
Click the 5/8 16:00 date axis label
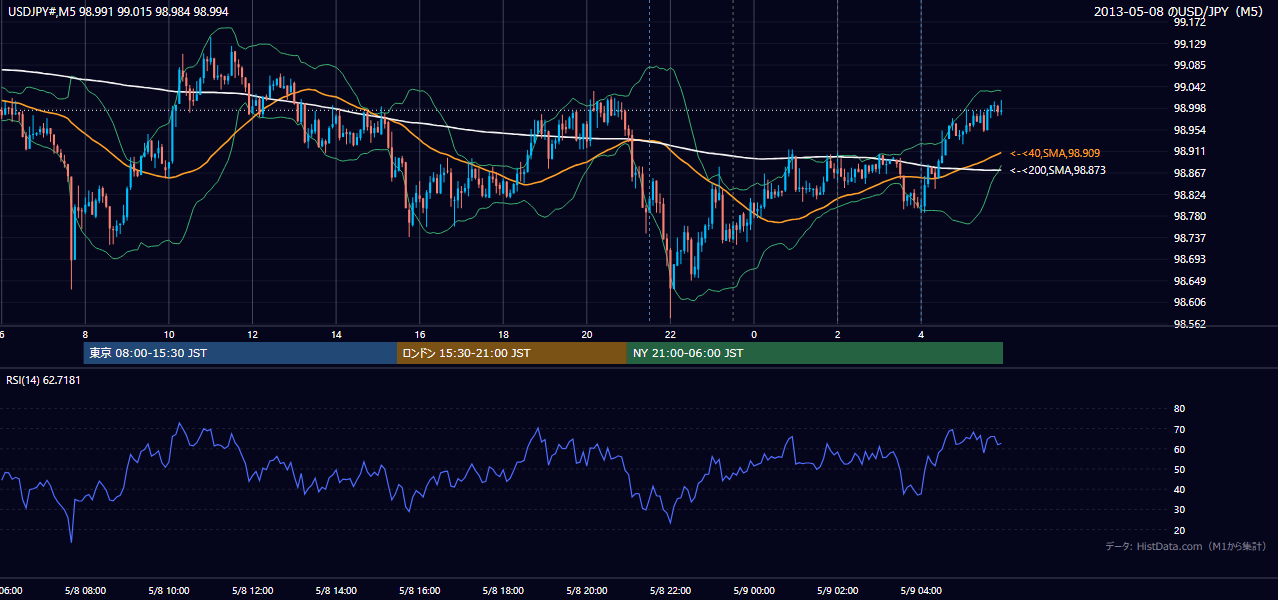pyautogui.click(x=420, y=591)
